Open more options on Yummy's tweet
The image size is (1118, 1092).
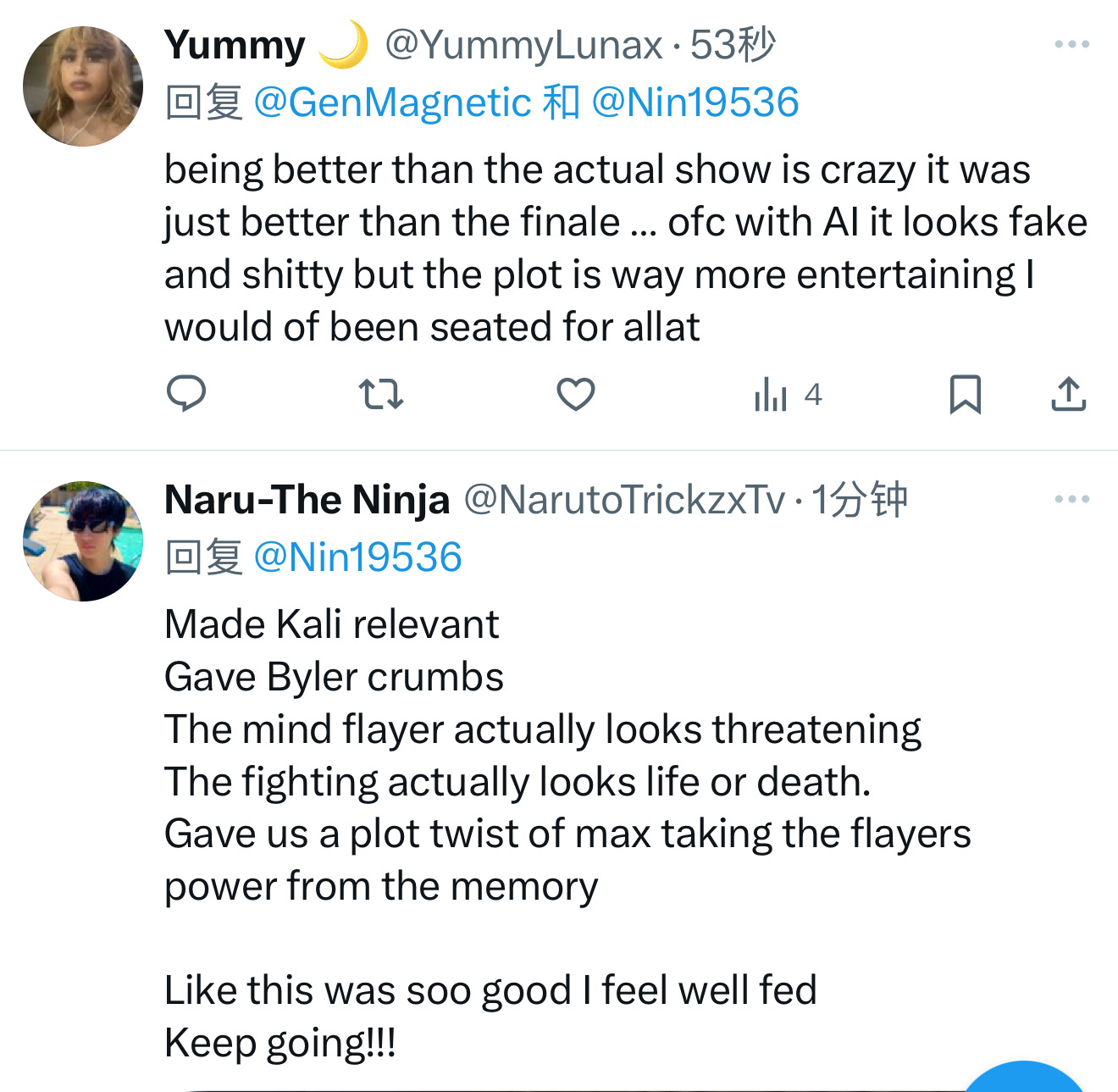(x=1071, y=44)
